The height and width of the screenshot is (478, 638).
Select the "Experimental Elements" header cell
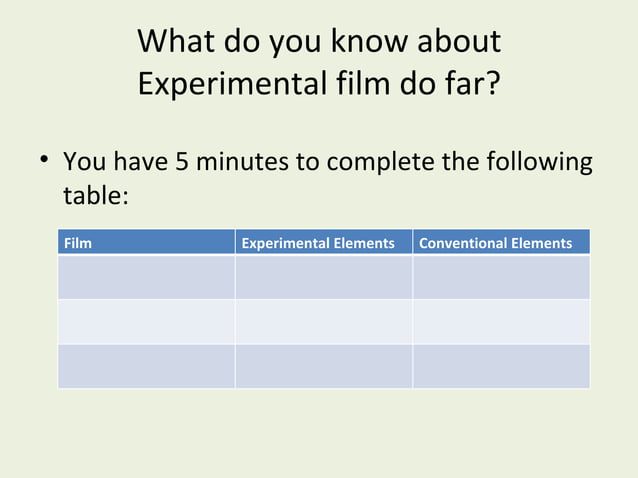(x=323, y=243)
